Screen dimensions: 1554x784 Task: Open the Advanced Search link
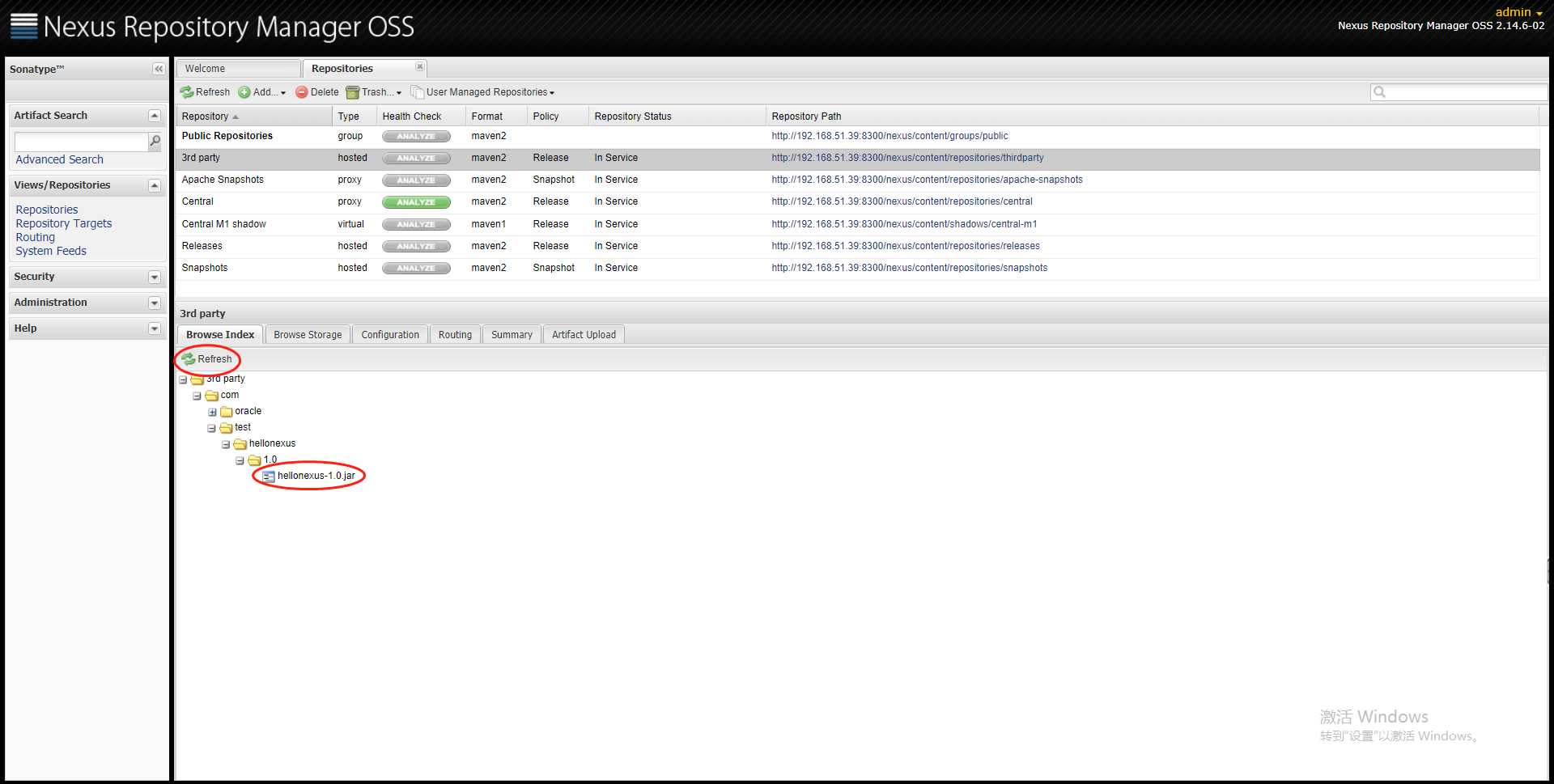pos(59,159)
